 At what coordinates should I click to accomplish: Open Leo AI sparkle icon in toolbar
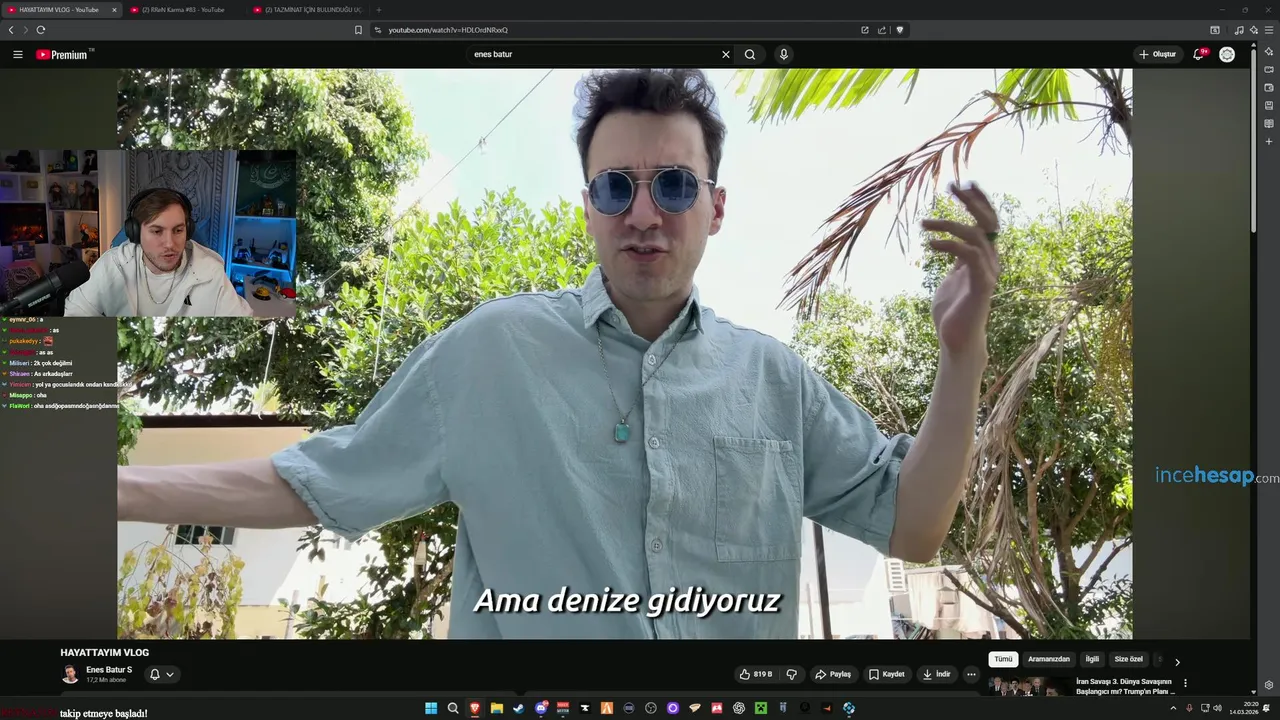1254,30
